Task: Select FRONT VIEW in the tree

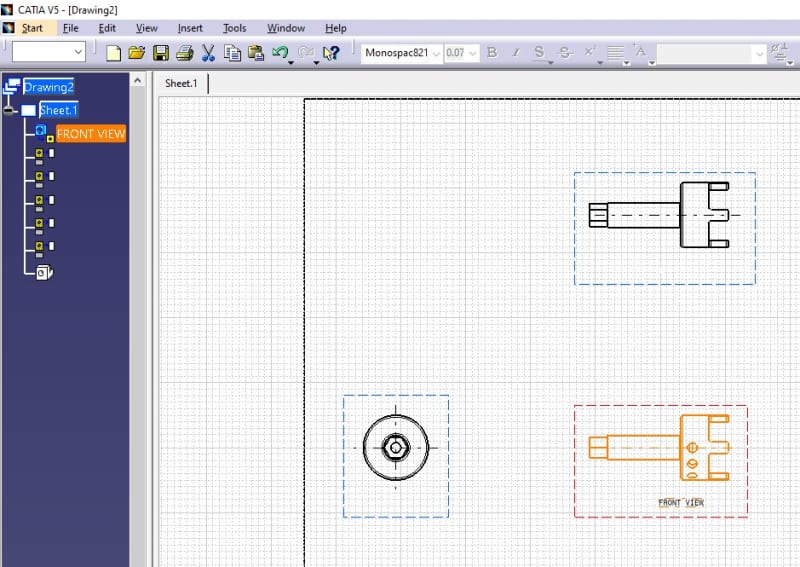Action: (91, 134)
